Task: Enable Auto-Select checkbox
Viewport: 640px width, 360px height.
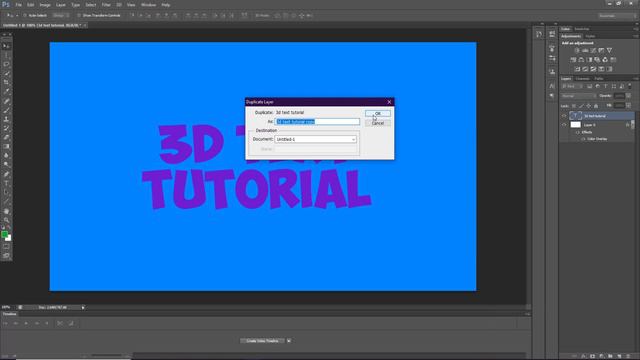Action: coord(24,16)
